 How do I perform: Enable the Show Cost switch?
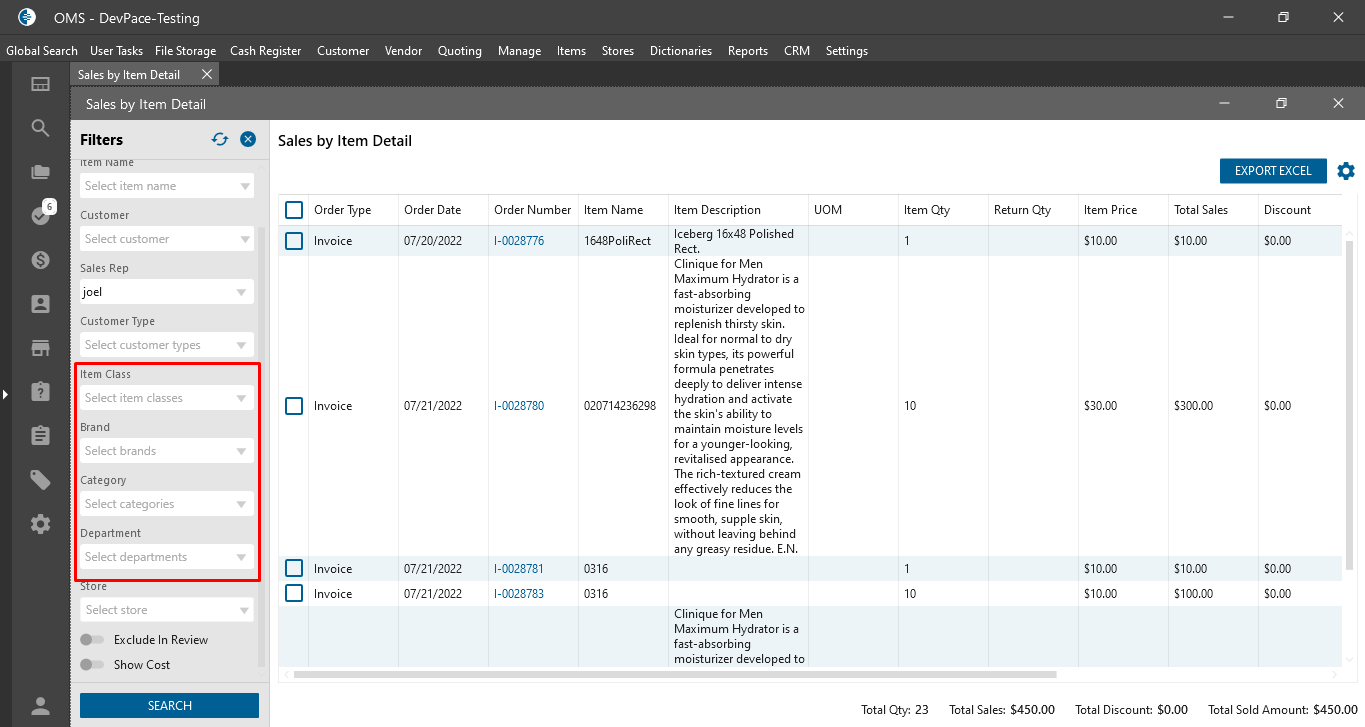92,665
